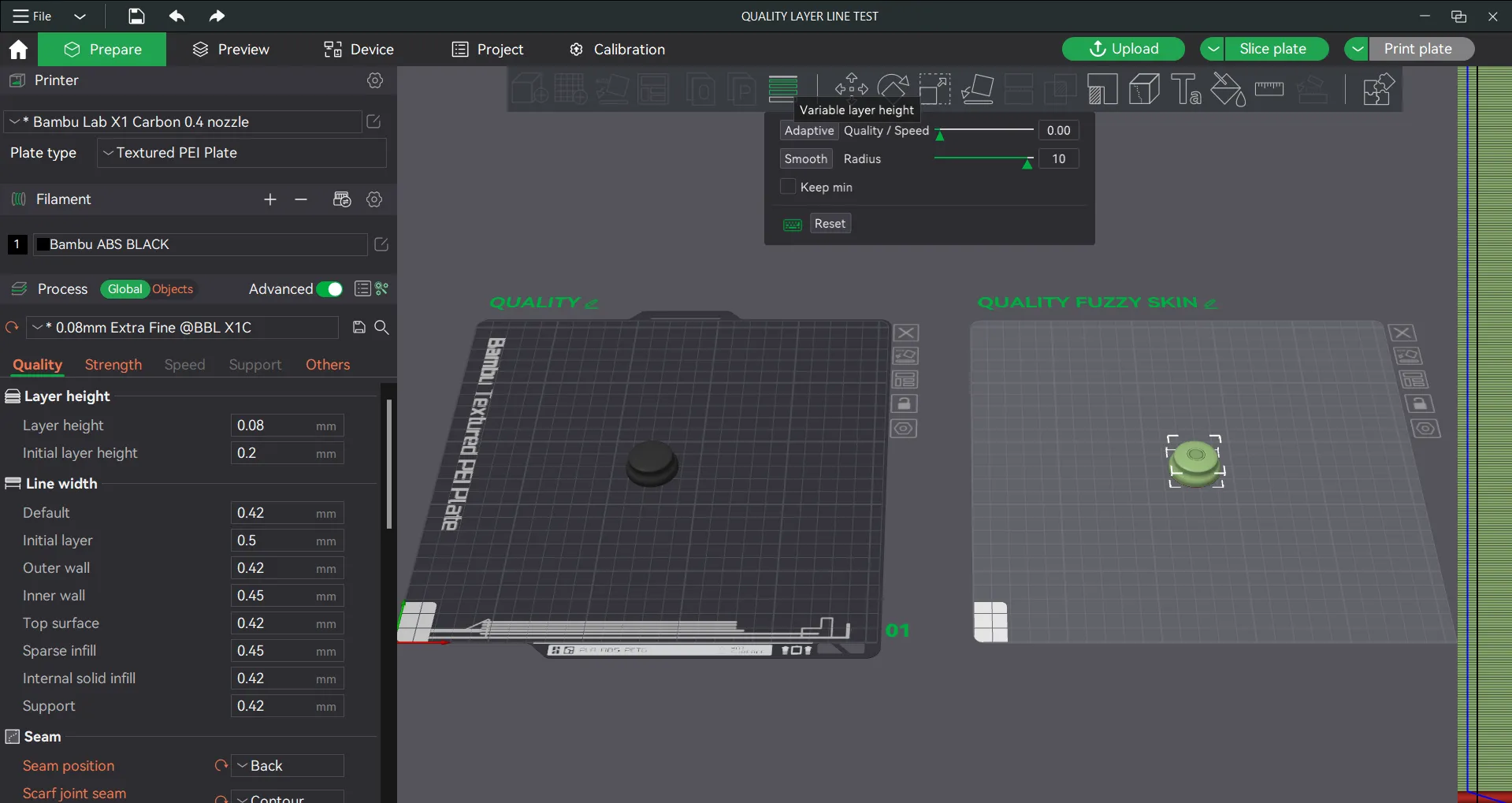The height and width of the screenshot is (803, 1512).
Task: Select the Rotate tool
Action: tap(893, 88)
